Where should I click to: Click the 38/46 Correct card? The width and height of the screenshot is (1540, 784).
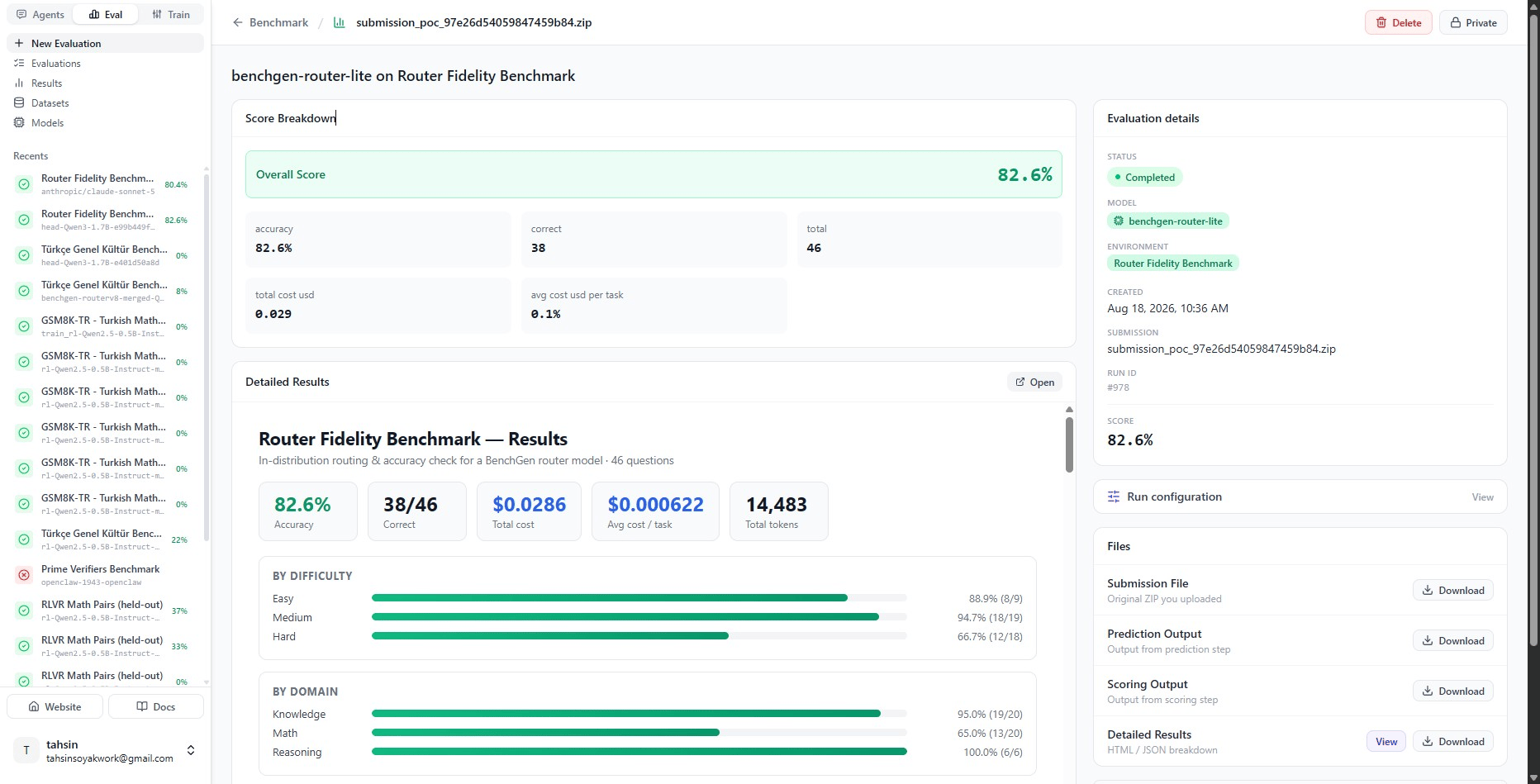point(416,511)
